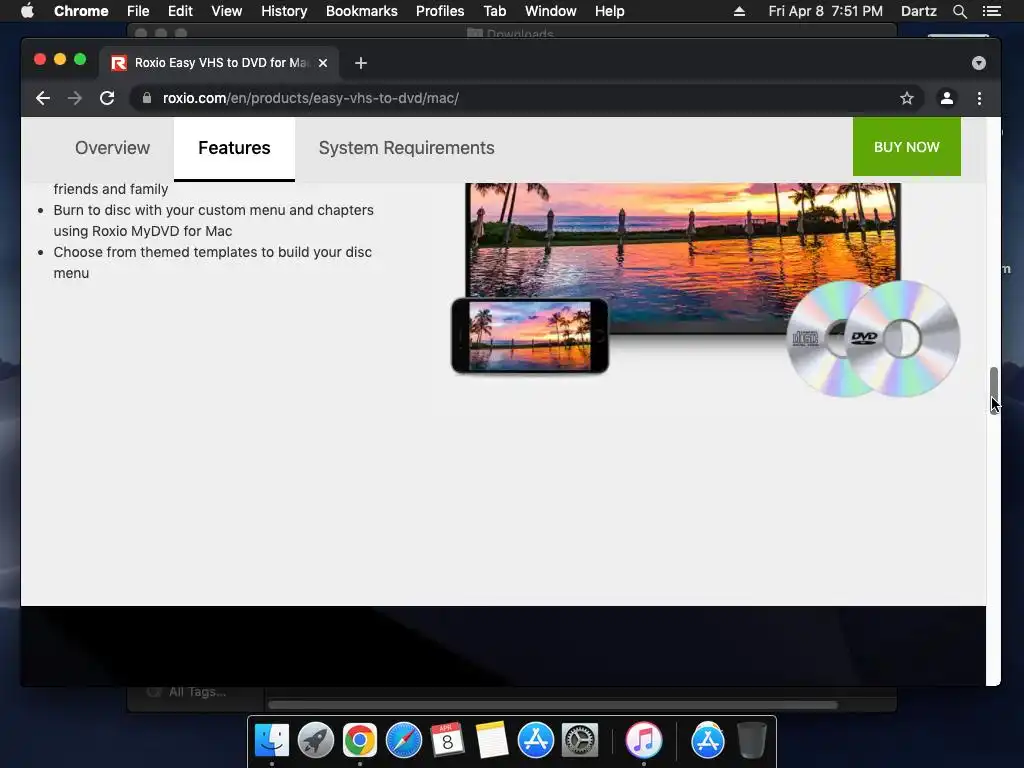Select the Roxio Easy VHS to DVD tab
This screenshot has height=768, width=1024.
click(219, 63)
